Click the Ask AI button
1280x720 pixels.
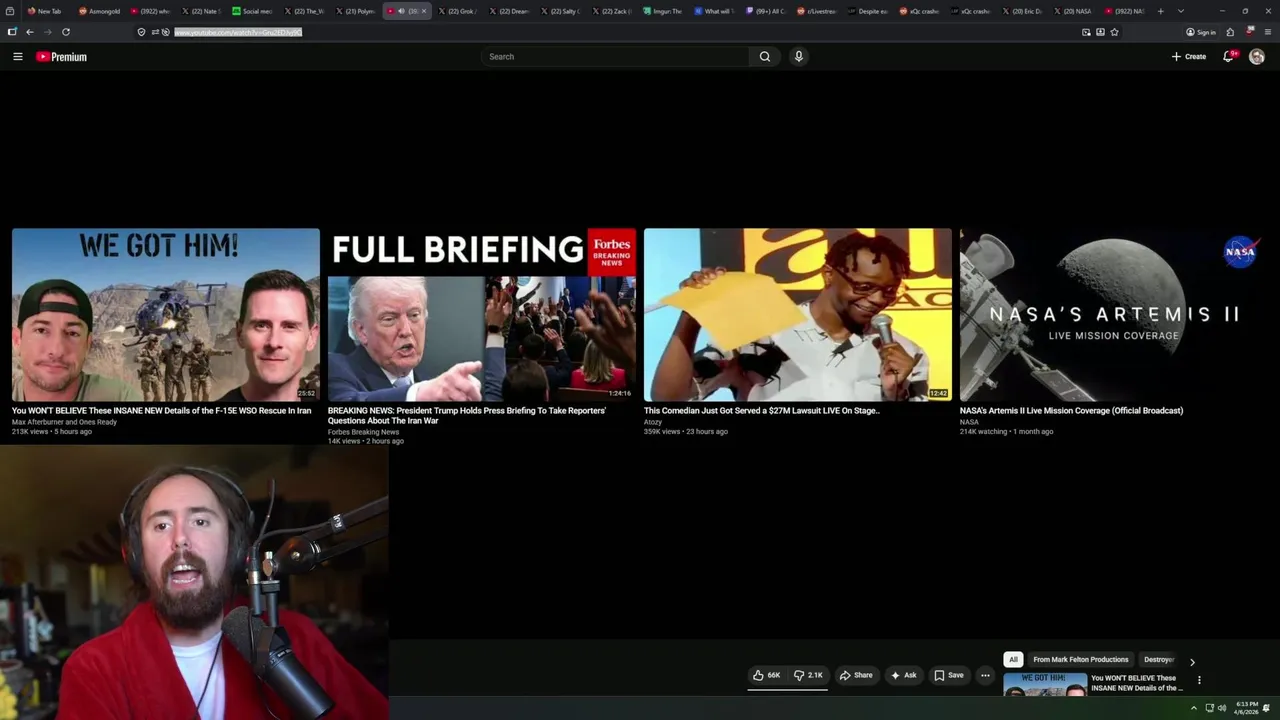coord(903,675)
